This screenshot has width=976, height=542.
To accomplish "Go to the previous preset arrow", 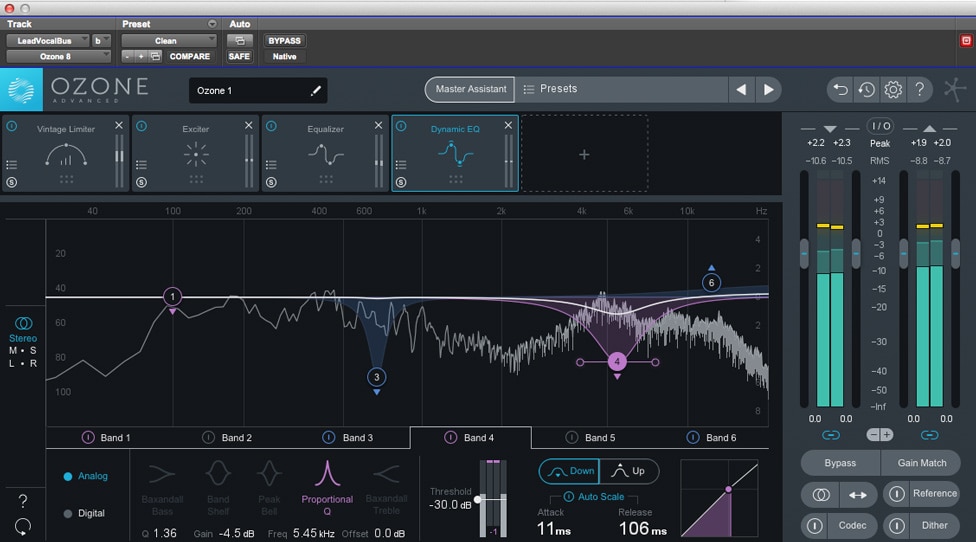I will 741,90.
